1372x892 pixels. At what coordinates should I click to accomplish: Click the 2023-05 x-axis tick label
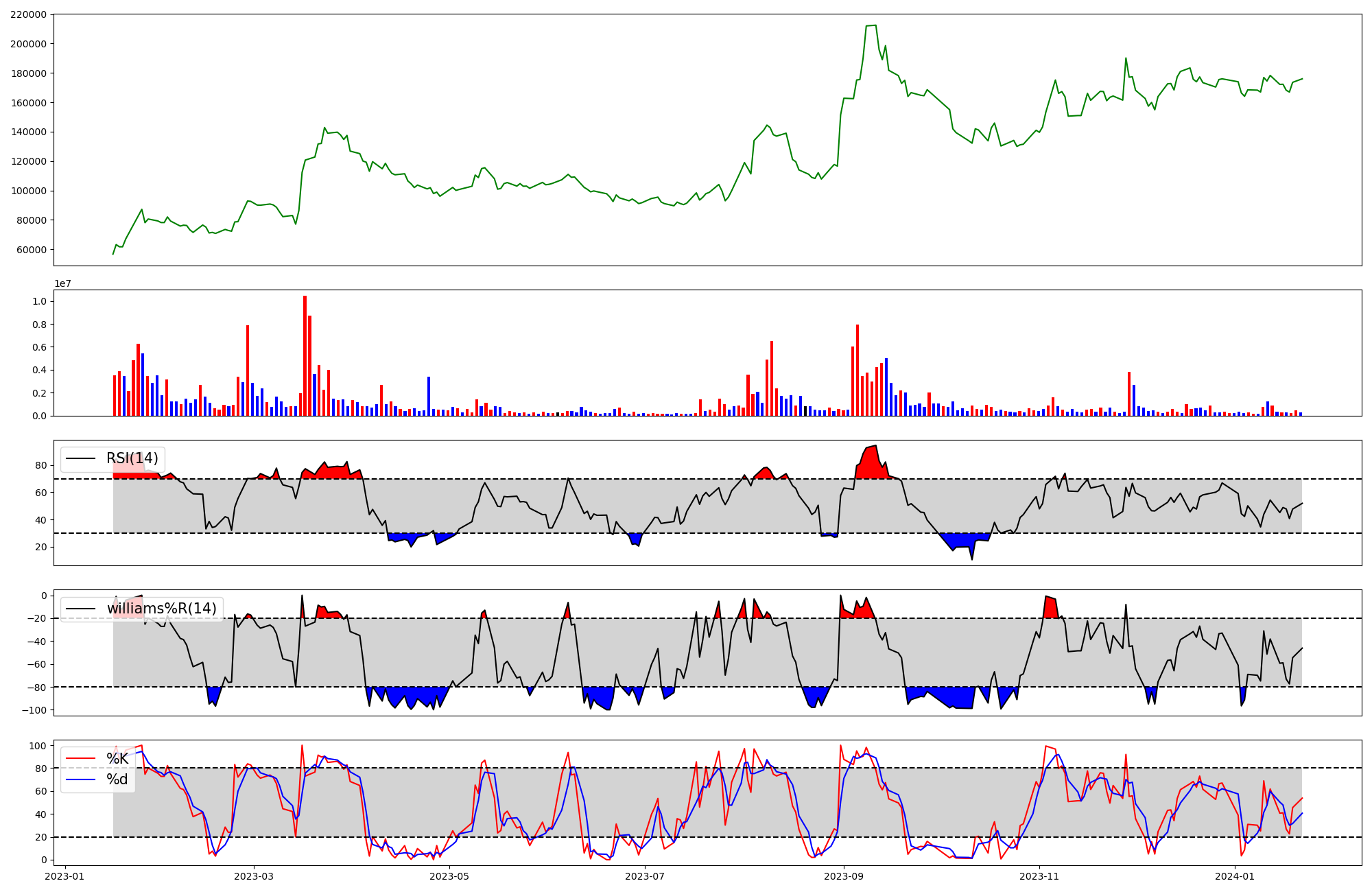449,876
